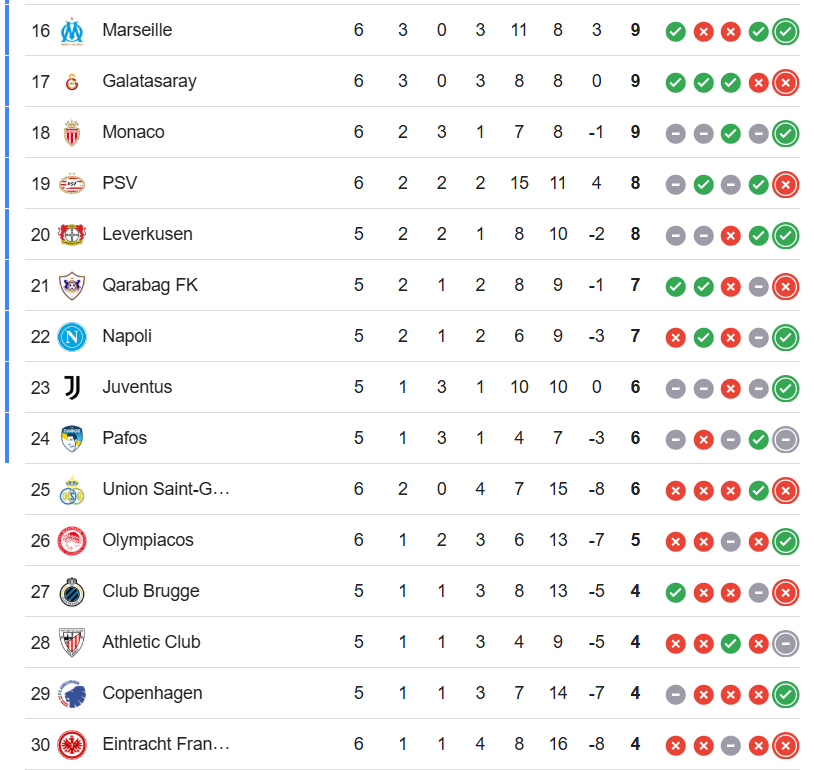
Task: Click Athletic Club's green win form icon
Action: (730, 644)
